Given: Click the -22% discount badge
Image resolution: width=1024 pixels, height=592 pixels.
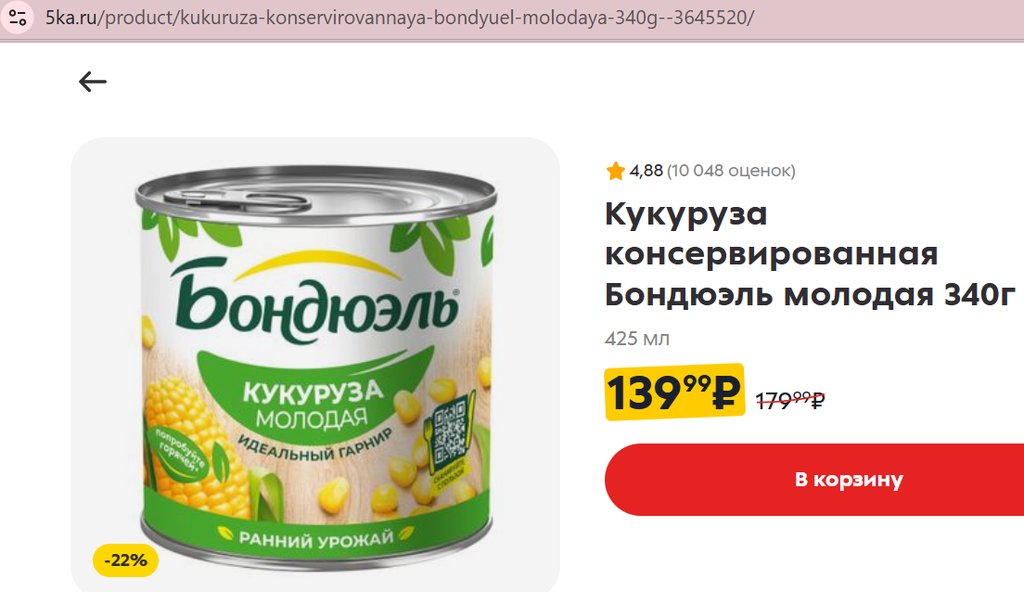Looking at the screenshot, I should coord(125,560).
